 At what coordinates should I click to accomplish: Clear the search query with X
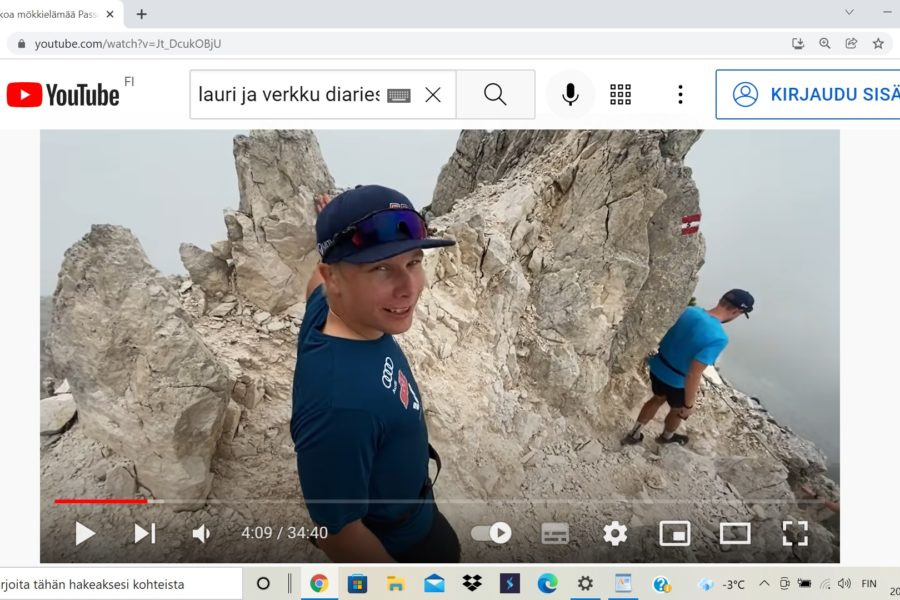(x=433, y=94)
